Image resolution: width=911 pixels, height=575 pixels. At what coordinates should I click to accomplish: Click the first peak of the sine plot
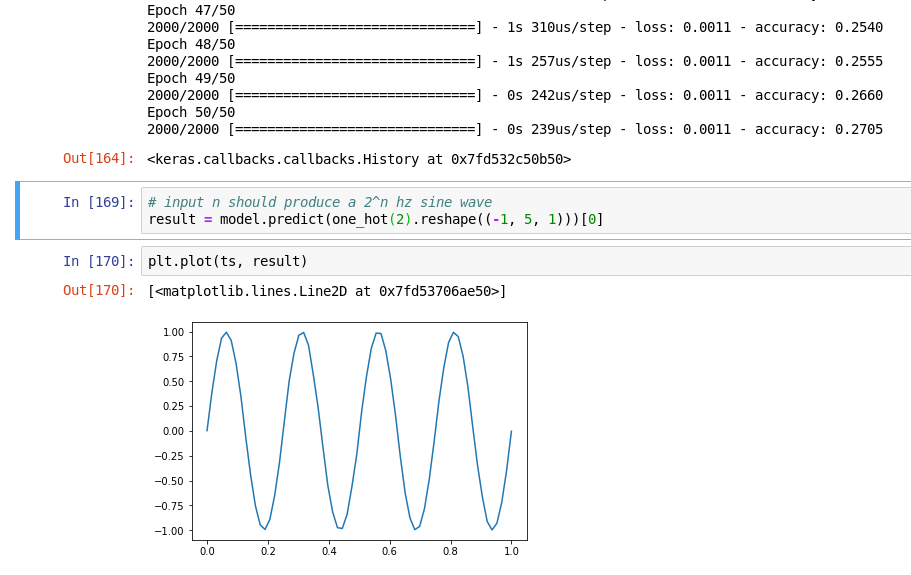[226, 333]
